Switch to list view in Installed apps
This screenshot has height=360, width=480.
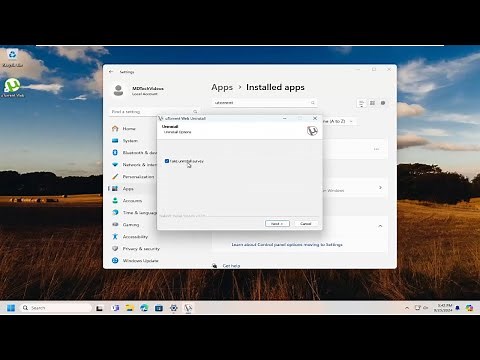click(361, 103)
